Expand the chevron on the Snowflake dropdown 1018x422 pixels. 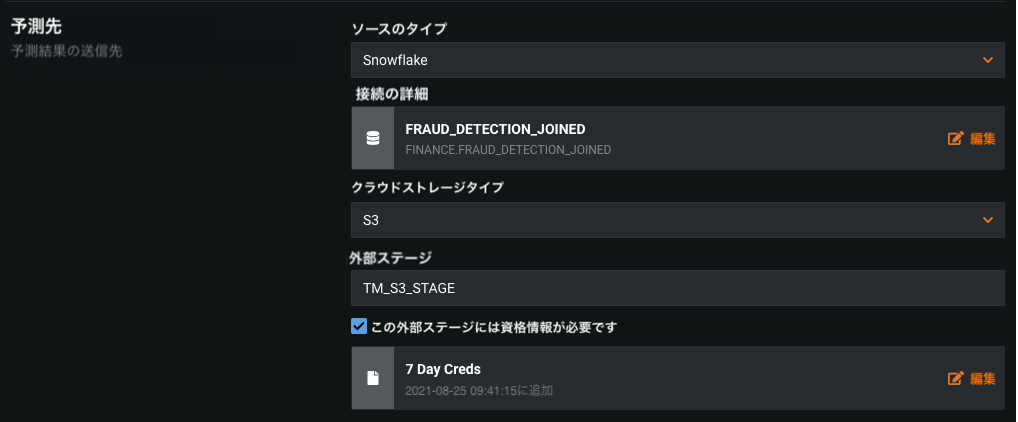(x=988, y=60)
